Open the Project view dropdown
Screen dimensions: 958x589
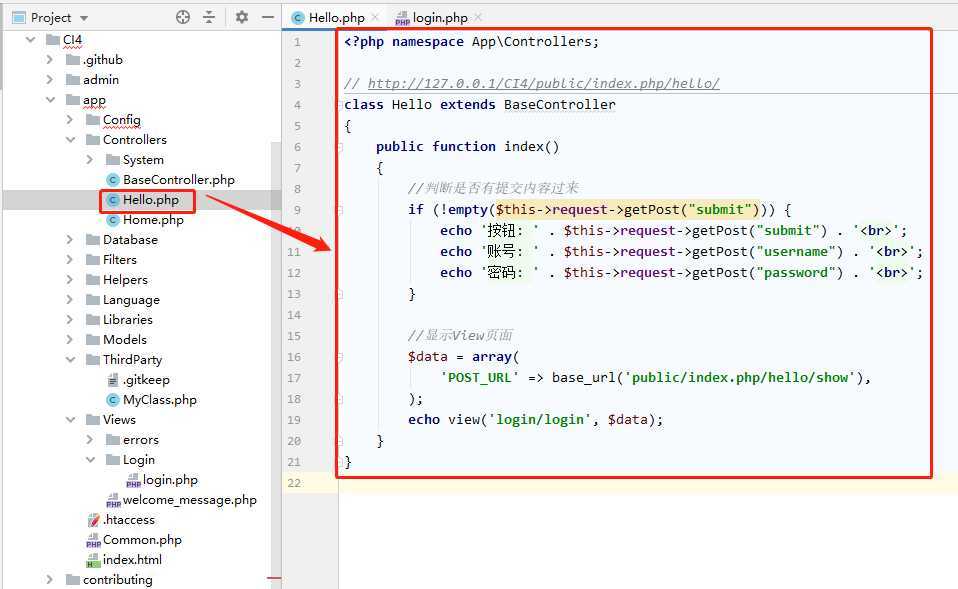pos(83,18)
